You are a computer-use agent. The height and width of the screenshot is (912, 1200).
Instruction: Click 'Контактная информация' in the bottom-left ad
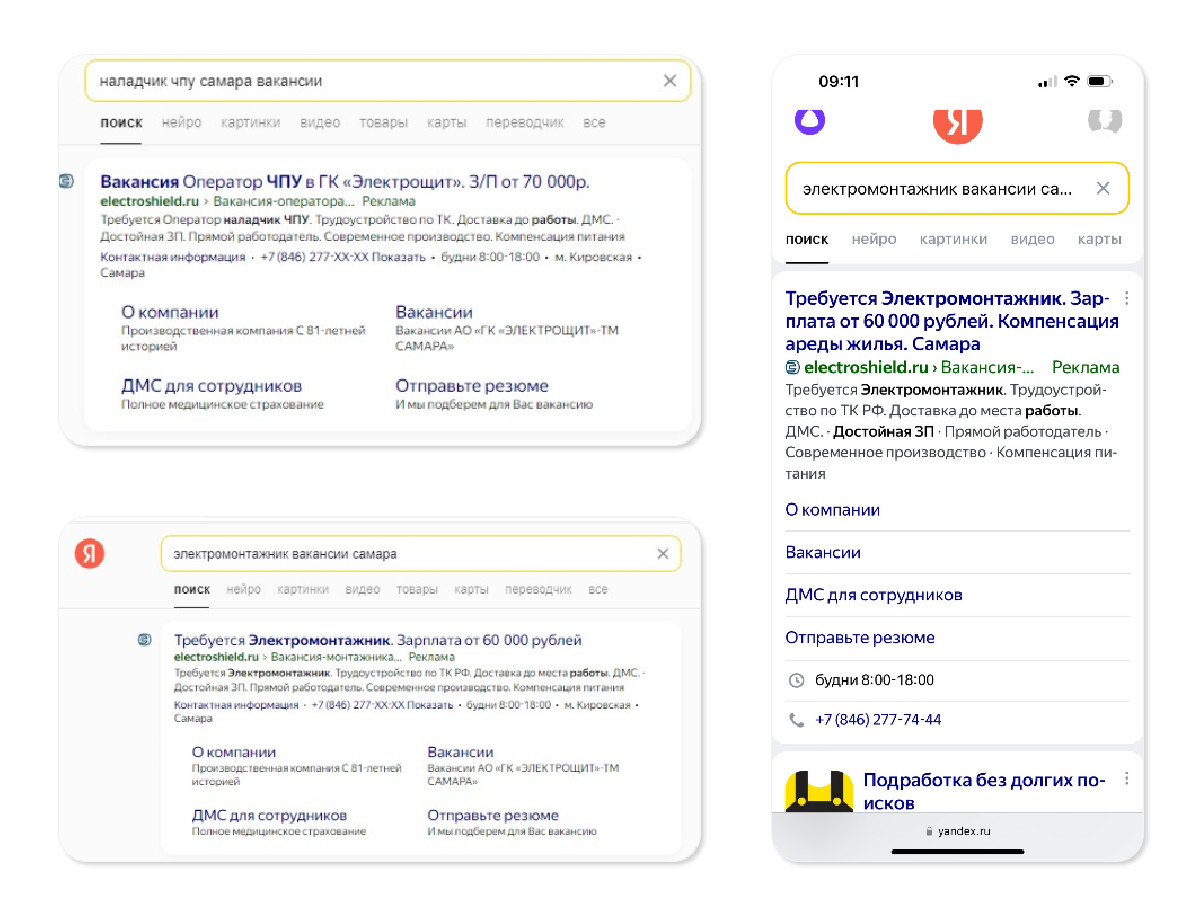[x=236, y=705]
